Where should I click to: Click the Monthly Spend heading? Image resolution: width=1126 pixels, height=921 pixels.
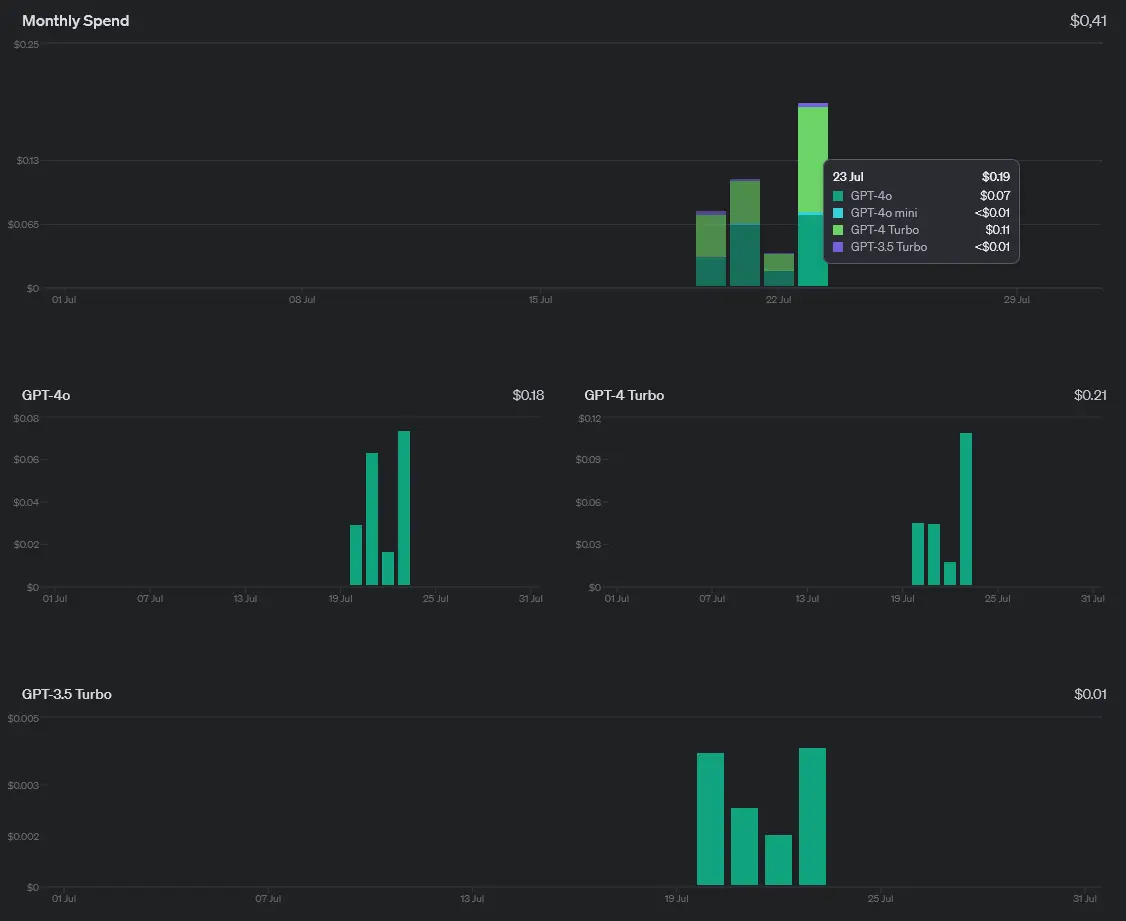click(76, 21)
